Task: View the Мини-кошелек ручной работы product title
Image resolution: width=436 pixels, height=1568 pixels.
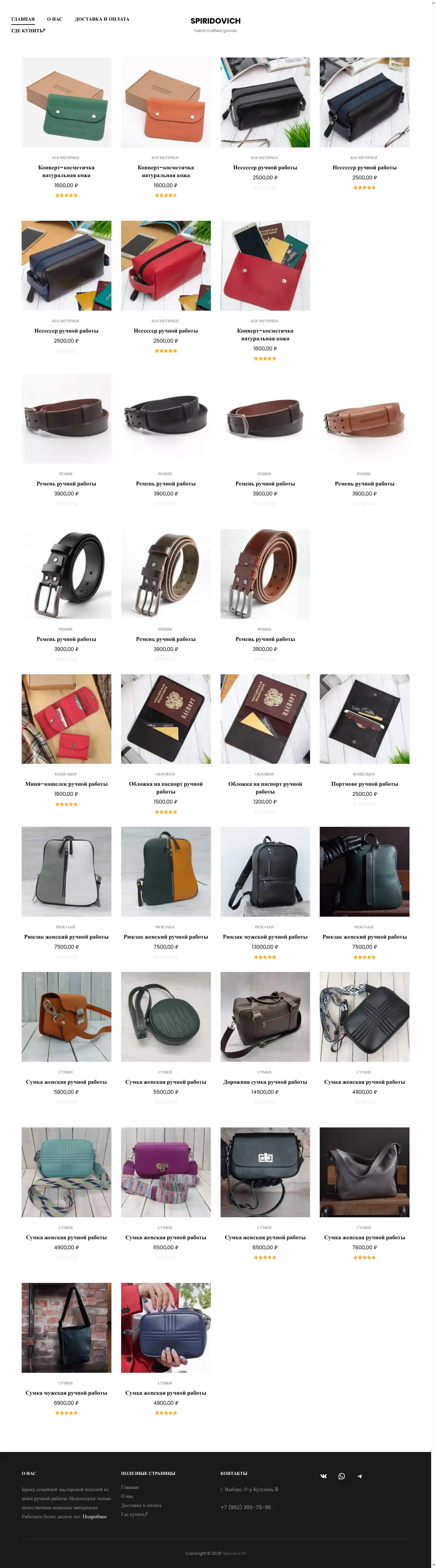Action: coord(66,784)
